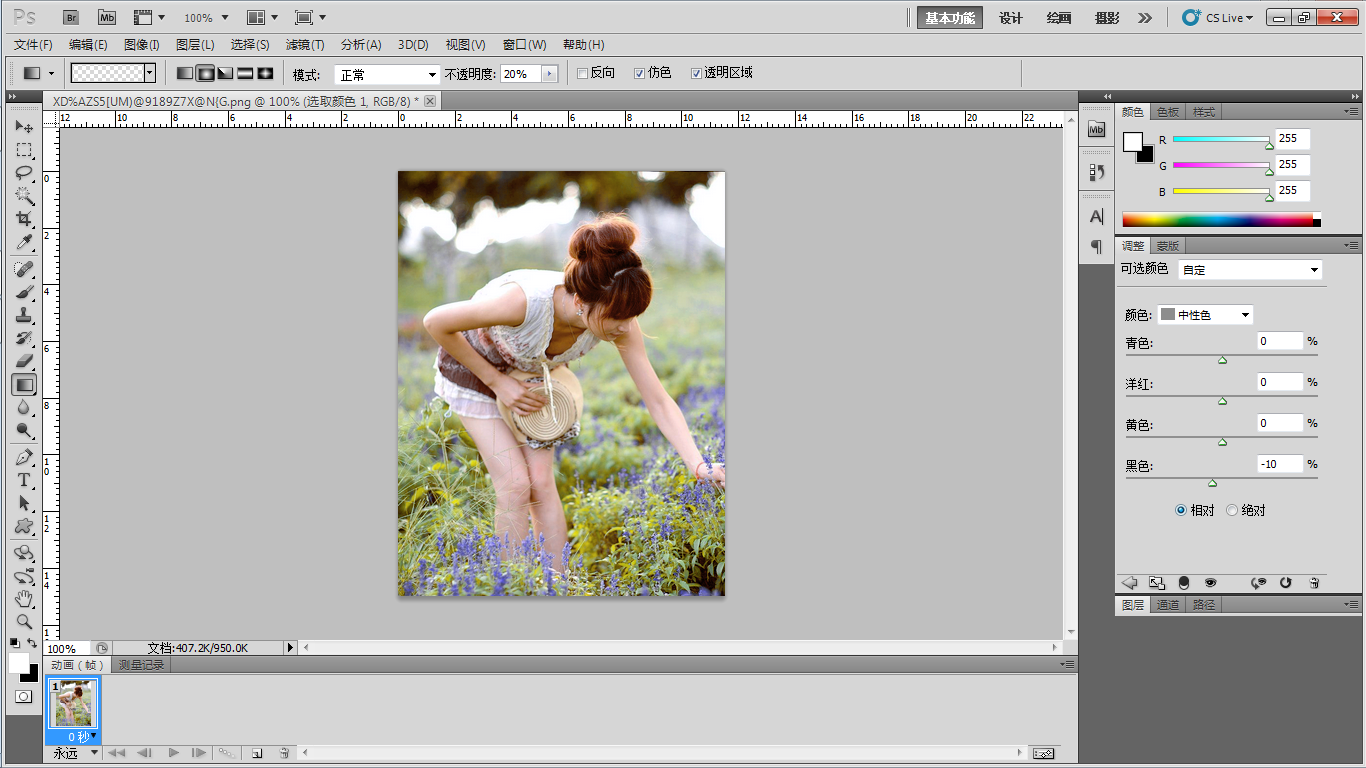The height and width of the screenshot is (768, 1366).
Task: Expand the 颜色 中性色 dropdown
Action: point(1205,315)
